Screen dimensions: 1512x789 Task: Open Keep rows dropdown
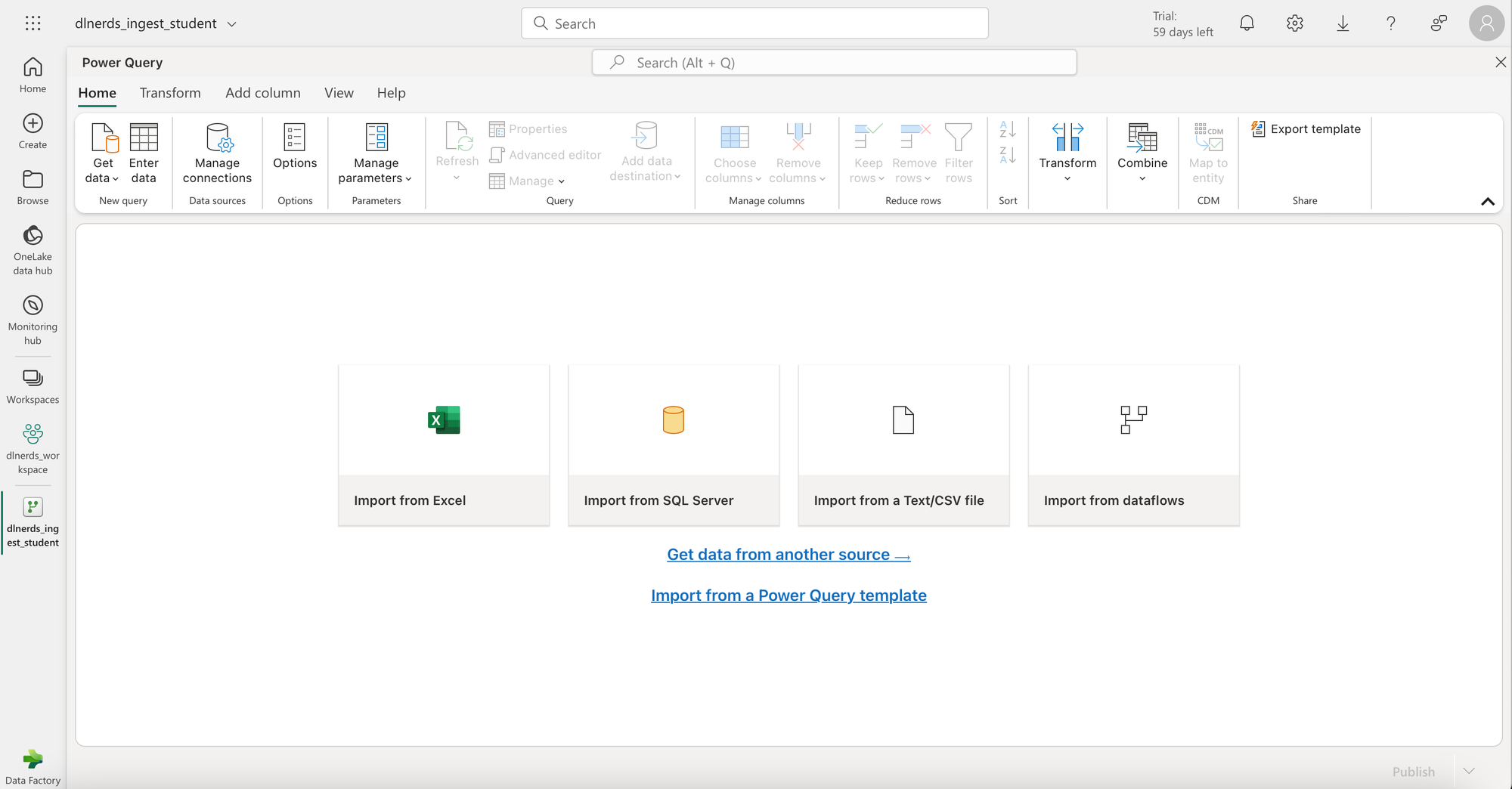pyautogui.click(x=867, y=153)
